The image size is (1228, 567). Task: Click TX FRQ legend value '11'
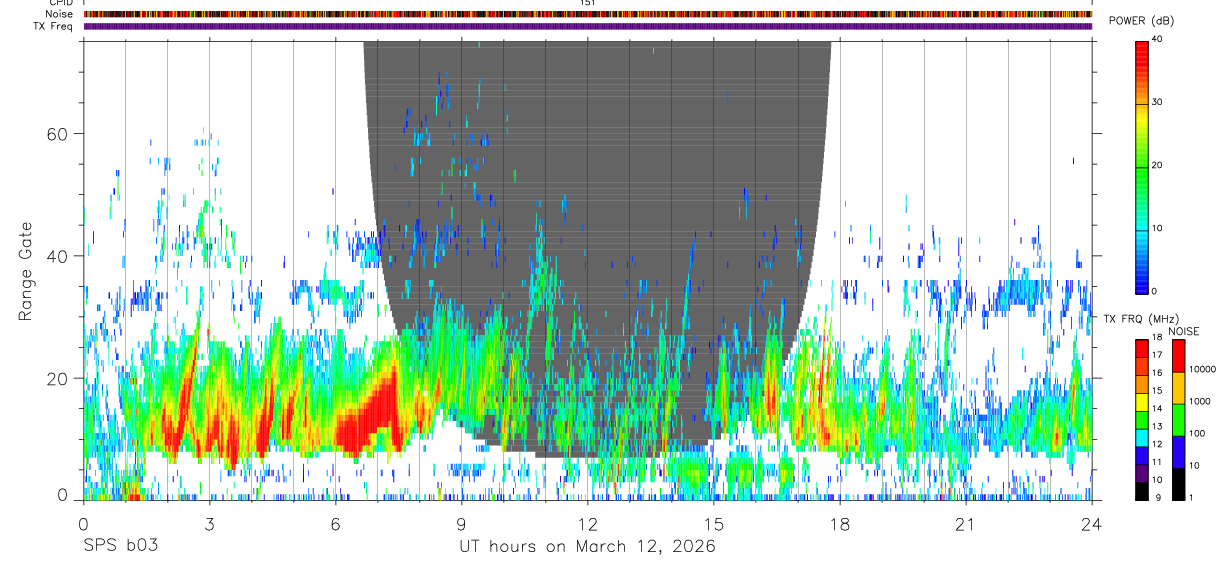click(x=1159, y=462)
